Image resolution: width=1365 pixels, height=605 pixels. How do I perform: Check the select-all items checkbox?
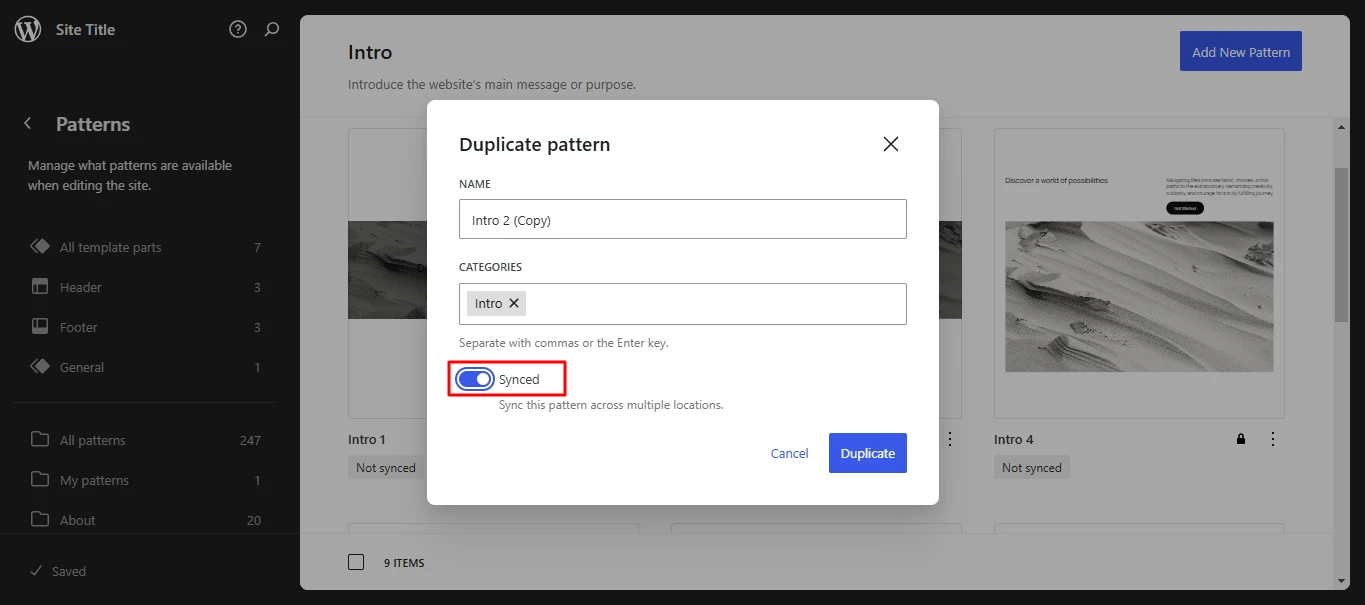(x=356, y=562)
